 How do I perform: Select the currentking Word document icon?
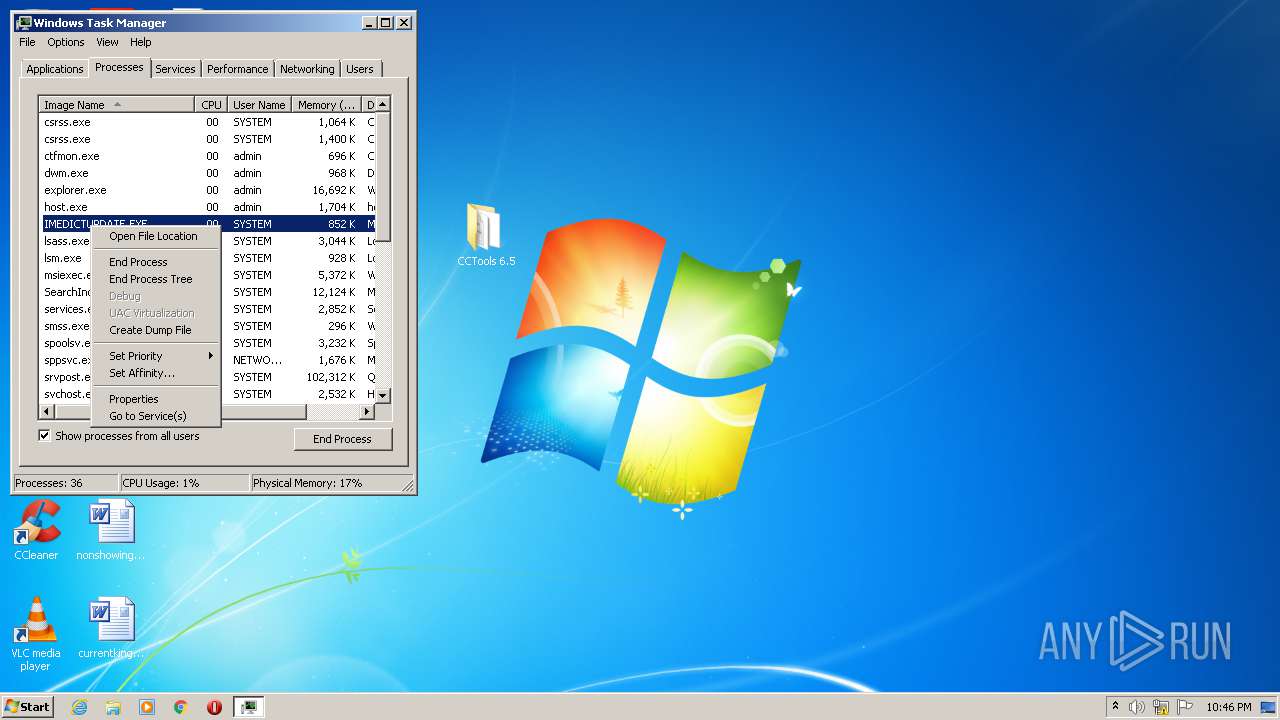(x=111, y=628)
